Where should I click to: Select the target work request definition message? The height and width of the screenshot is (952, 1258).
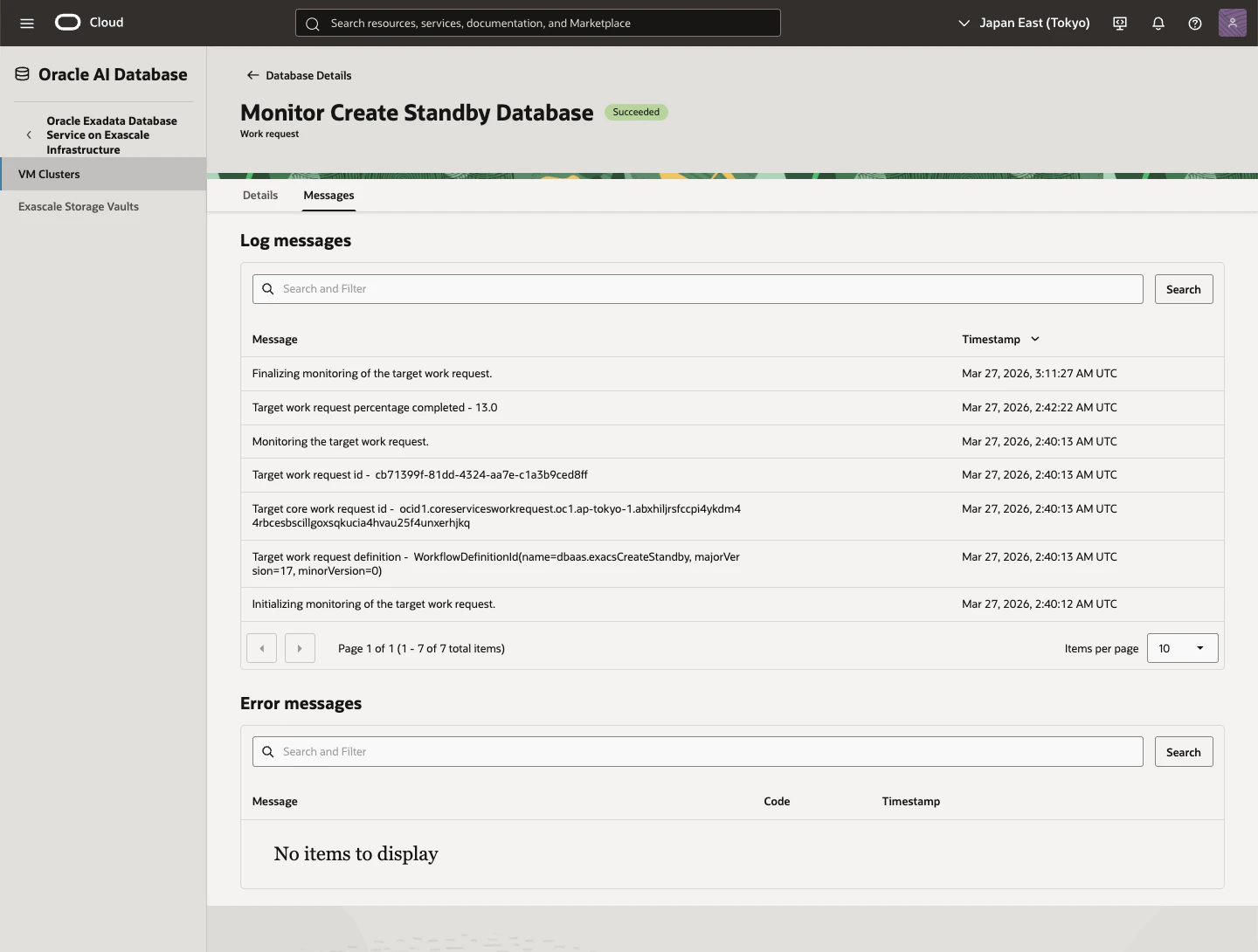click(496, 563)
